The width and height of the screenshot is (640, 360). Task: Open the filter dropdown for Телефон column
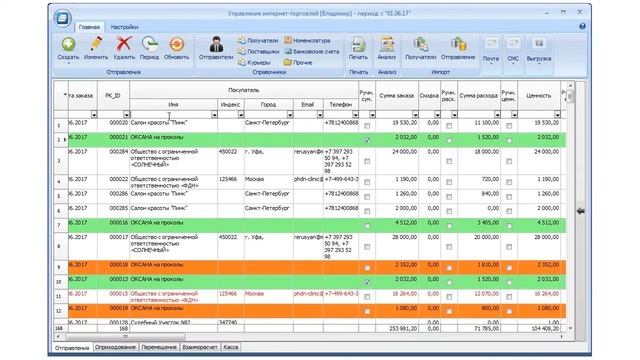(x=355, y=115)
